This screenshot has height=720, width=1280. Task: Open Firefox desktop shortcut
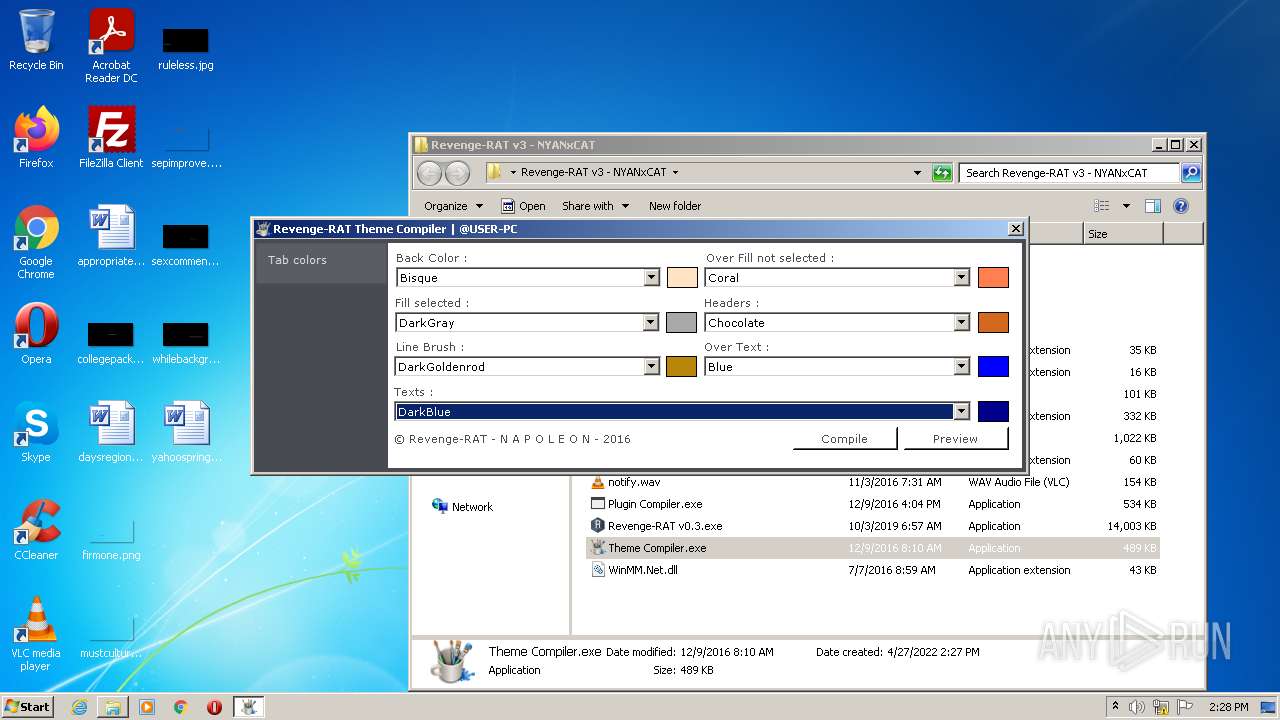(x=36, y=137)
